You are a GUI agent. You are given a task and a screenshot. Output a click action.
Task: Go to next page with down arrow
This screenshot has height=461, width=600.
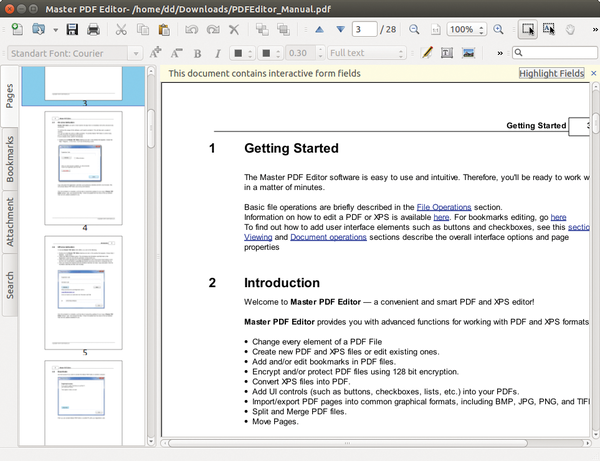click(341, 29)
